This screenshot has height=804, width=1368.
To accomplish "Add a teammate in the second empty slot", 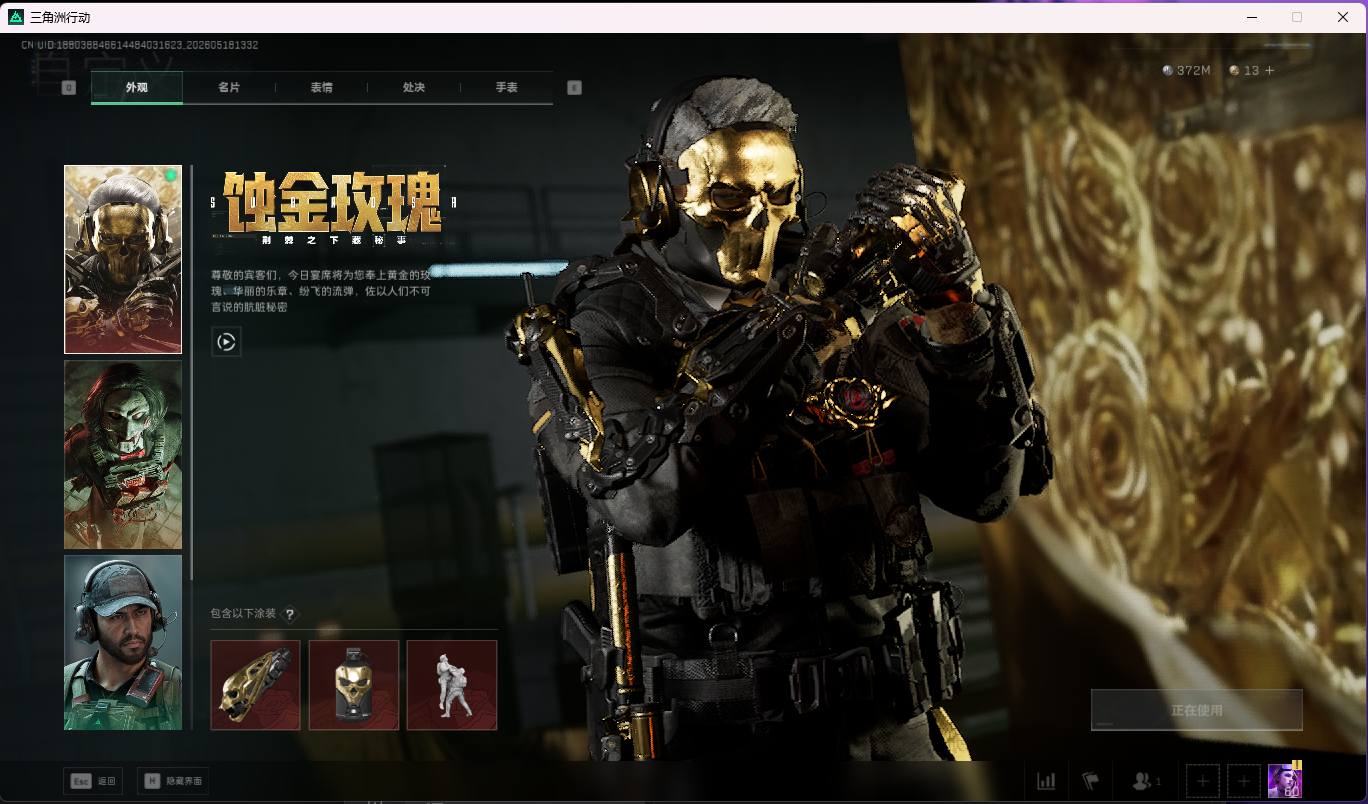I will pos(1244,781).
